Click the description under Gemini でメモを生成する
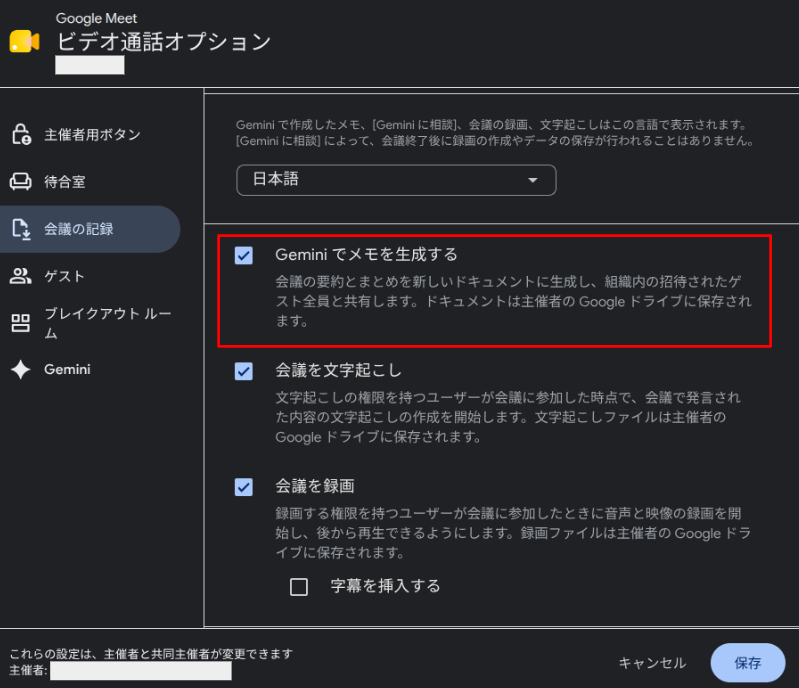 513,301
